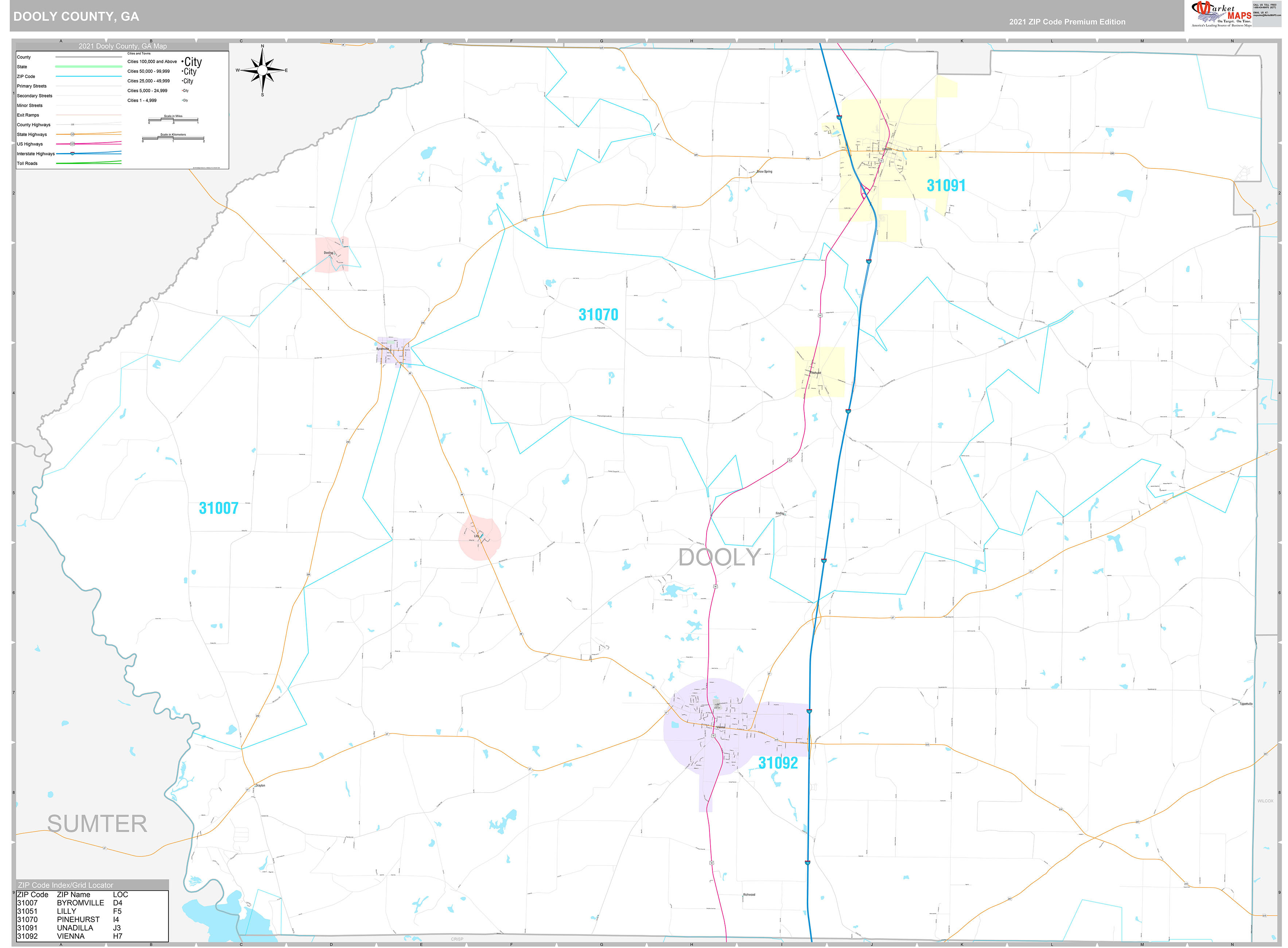Click the green State line swatch
1288x948 pixels.
point(88,67)
